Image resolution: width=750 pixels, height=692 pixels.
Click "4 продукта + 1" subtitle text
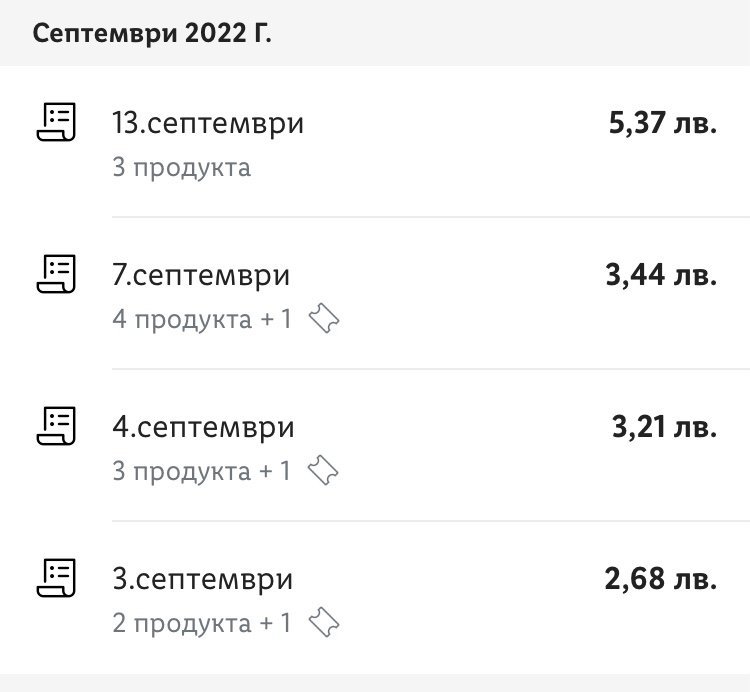pyautogui.click(x=202, y=320)
